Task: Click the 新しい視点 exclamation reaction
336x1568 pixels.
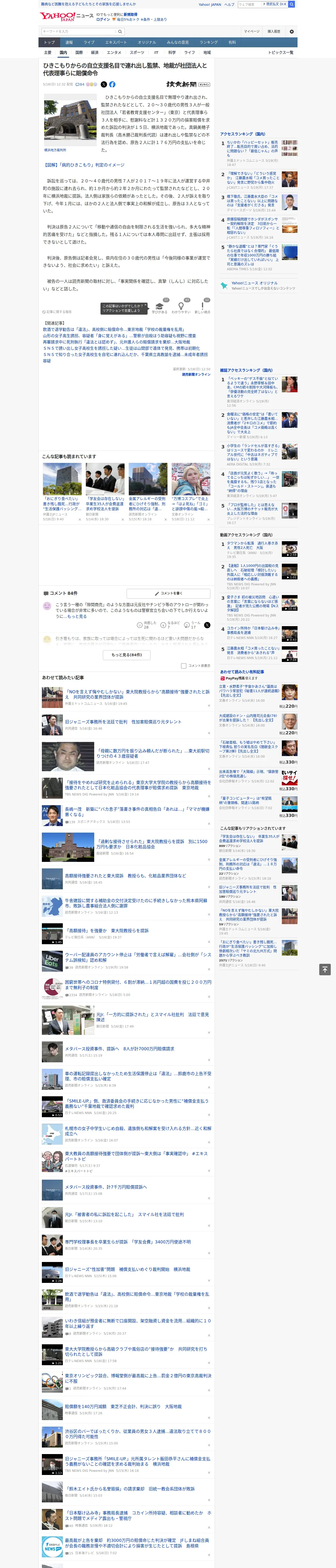Action: point(203,307)
